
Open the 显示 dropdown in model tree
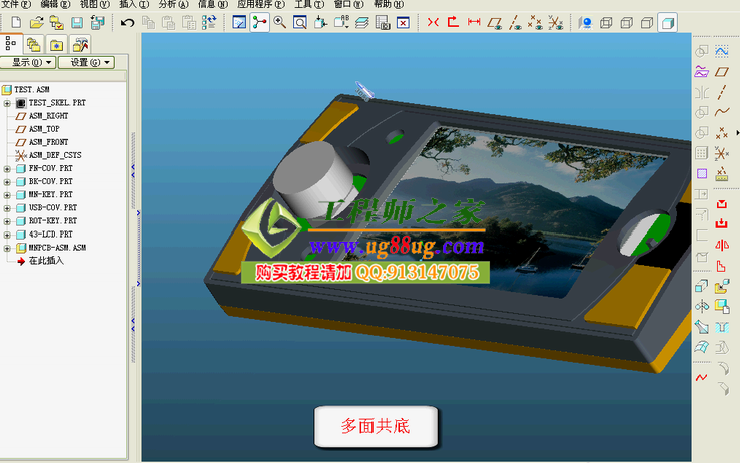point(29,63)
